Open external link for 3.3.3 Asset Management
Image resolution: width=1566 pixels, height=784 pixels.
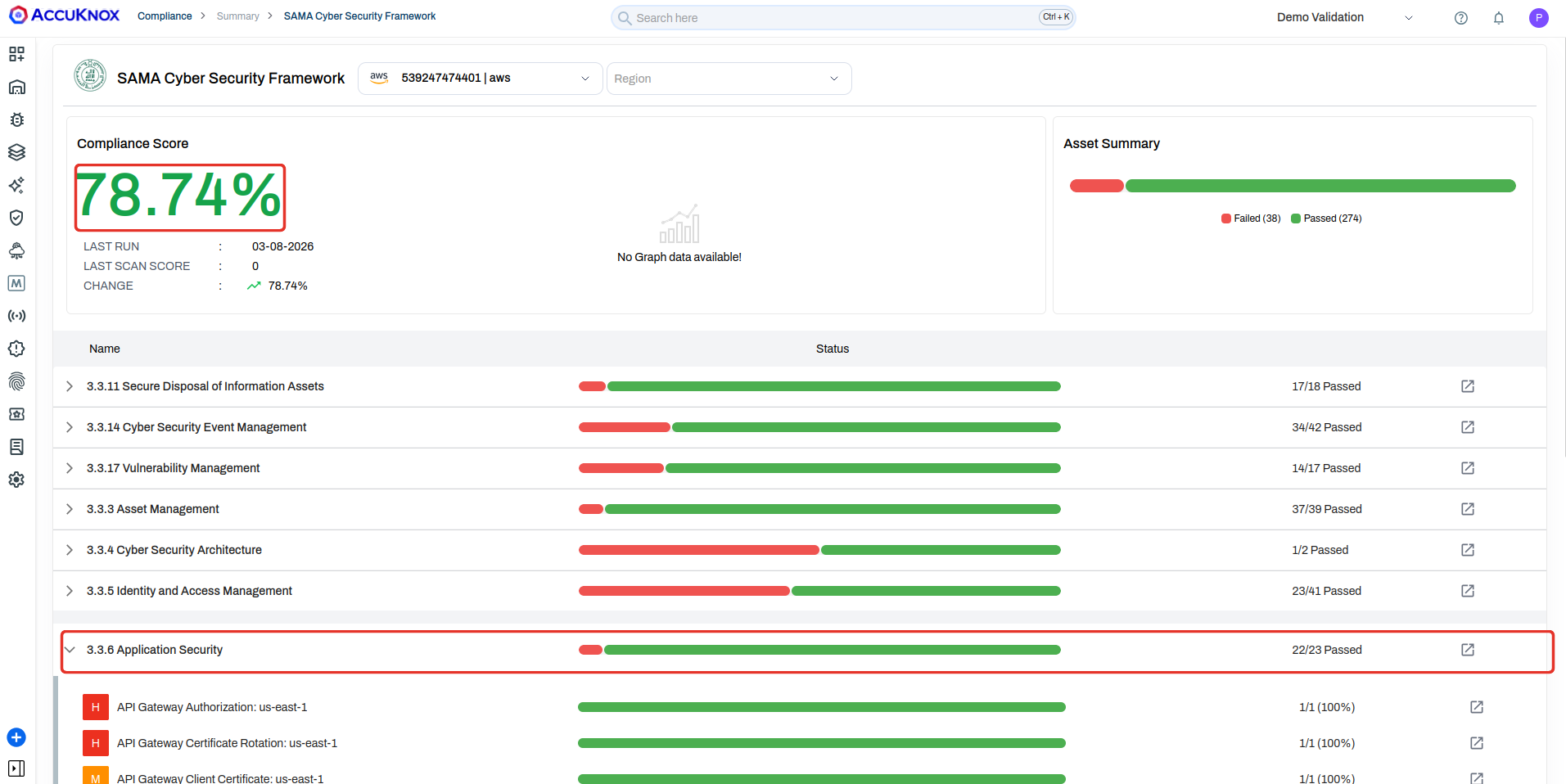1468,509
